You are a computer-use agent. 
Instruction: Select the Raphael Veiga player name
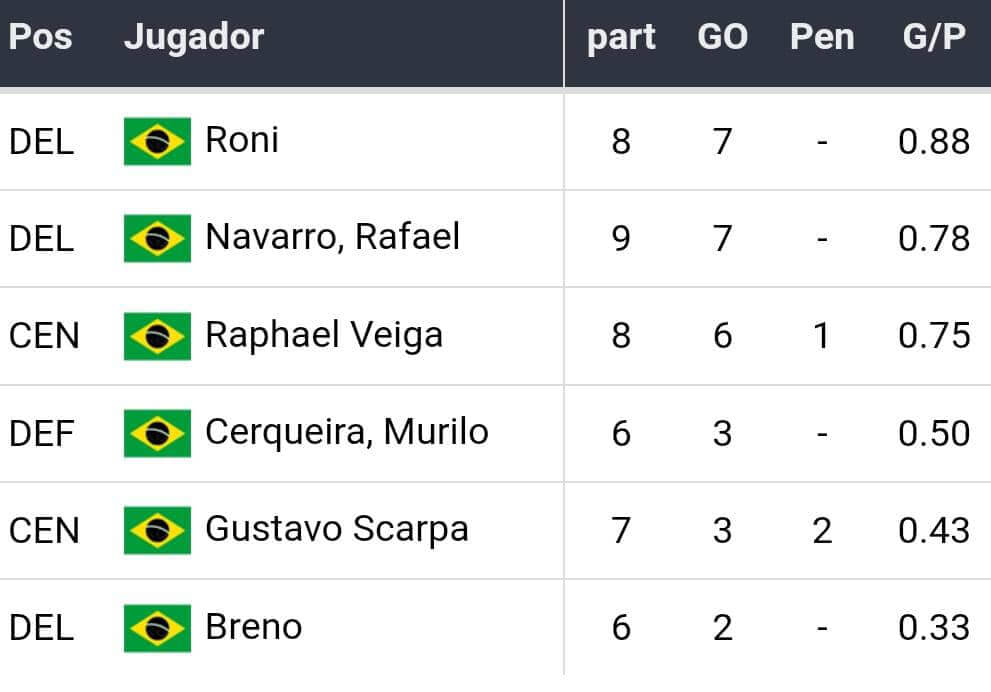click(324, 335)
